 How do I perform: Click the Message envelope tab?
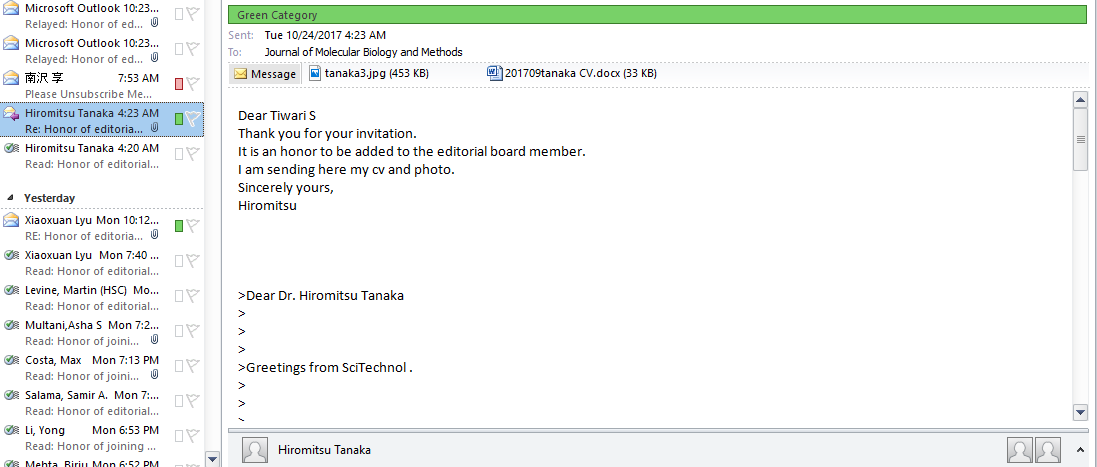coord(264,73)
